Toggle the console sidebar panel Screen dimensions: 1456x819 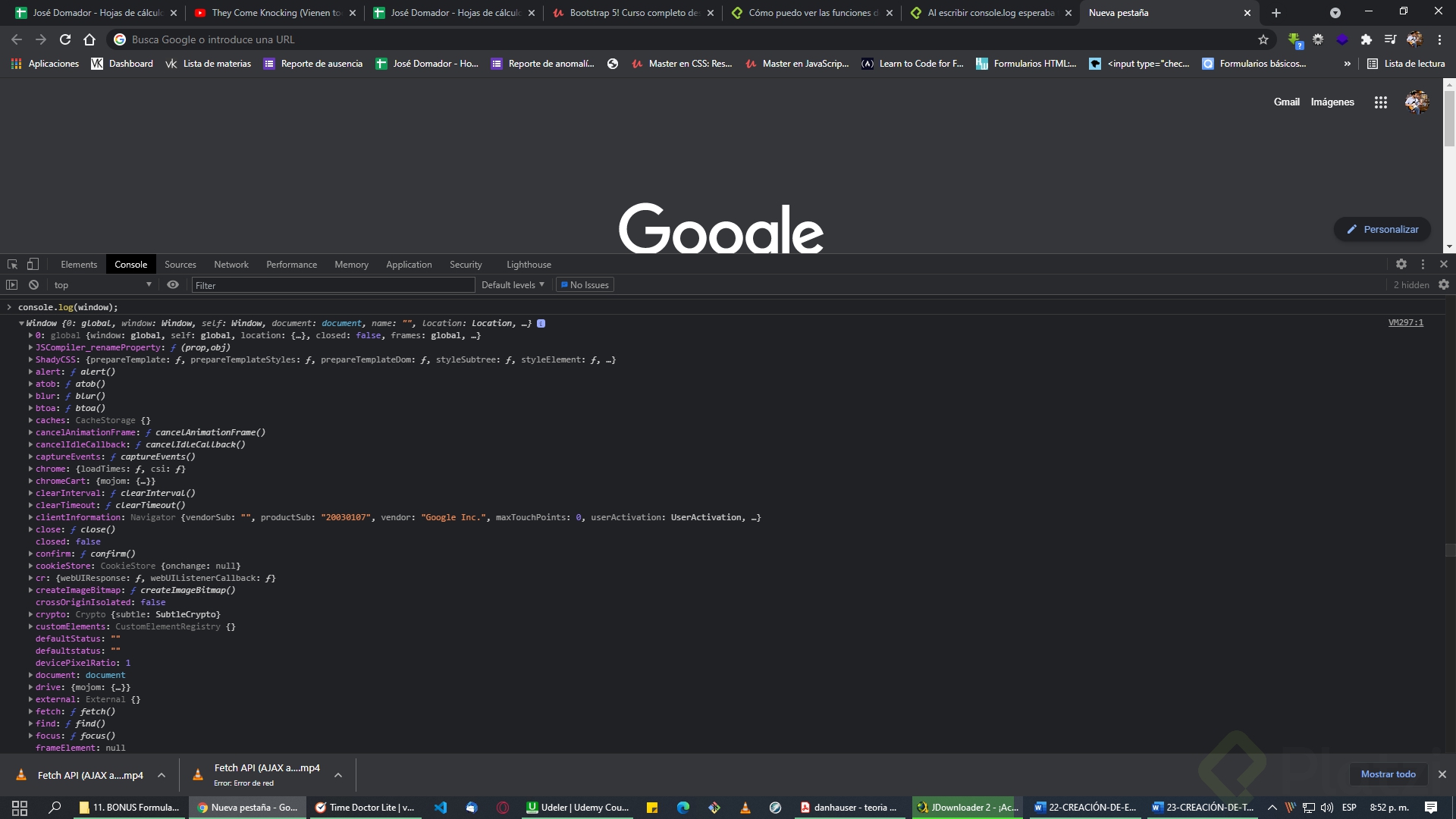(x=11, y=285)
